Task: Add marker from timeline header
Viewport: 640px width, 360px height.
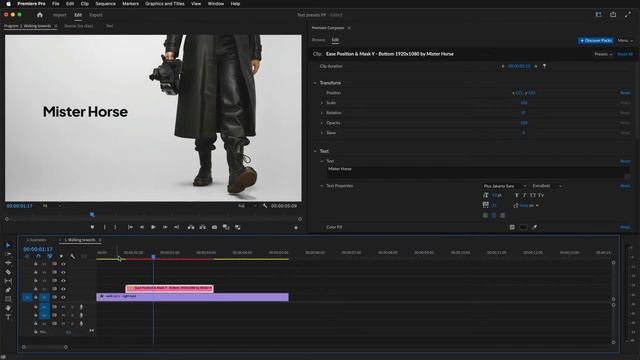Action: click(61, 256)
